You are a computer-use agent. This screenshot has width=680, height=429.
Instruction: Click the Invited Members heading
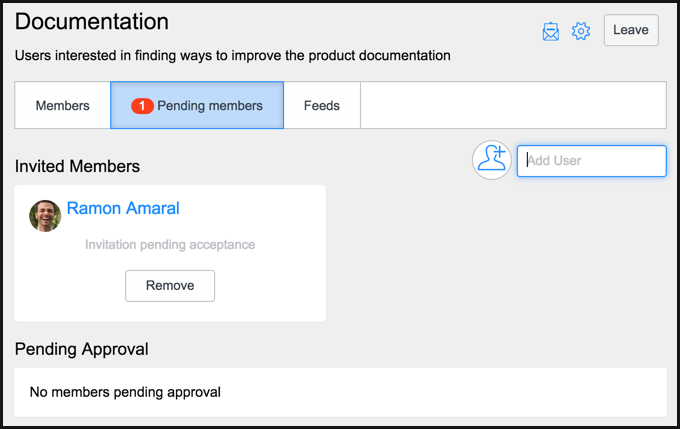(x=77, y=166)
